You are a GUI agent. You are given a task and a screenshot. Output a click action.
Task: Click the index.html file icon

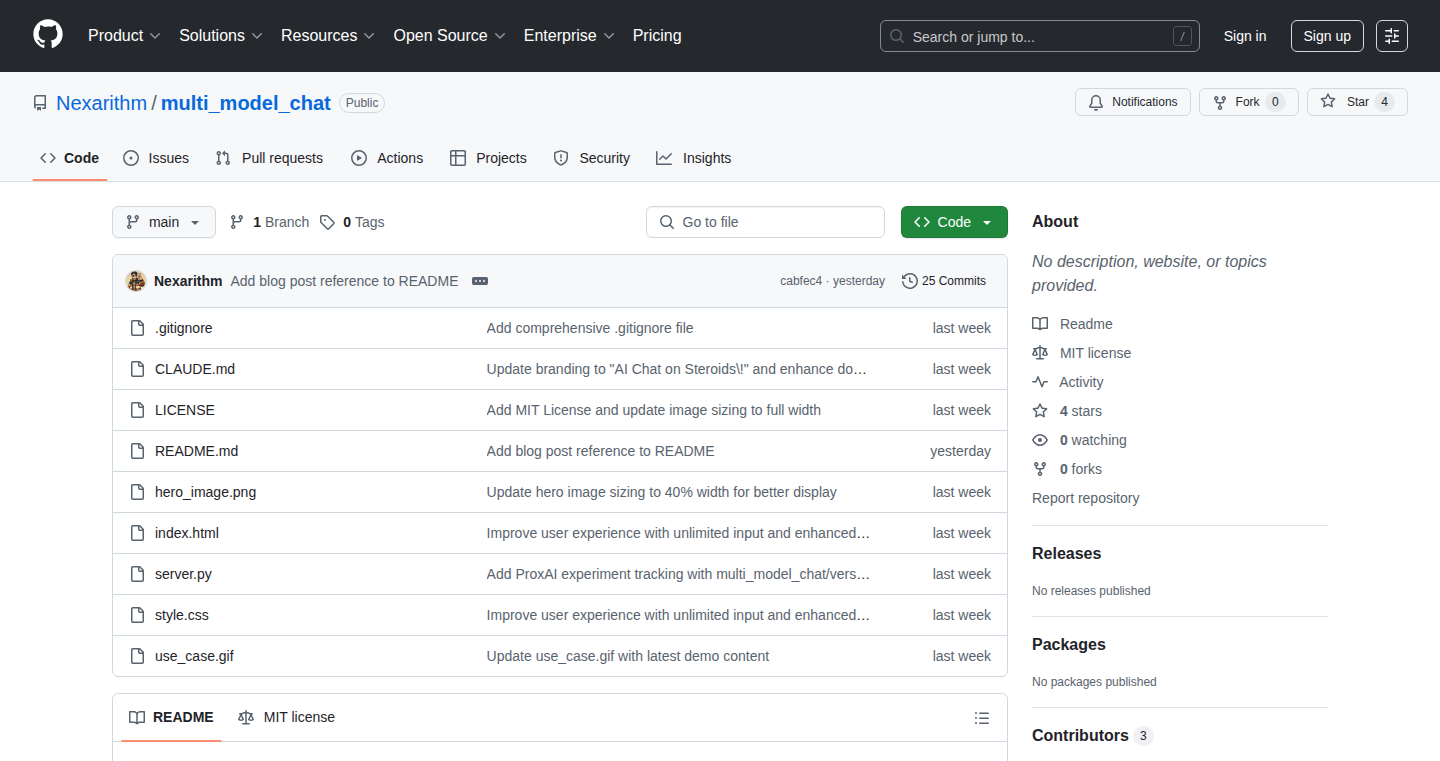pyautogui.click(x=138, y=533)
